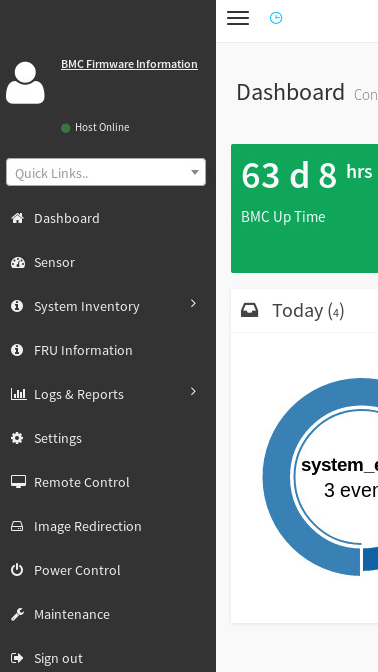This screenshot has width=378, height=672.
Task: Click the blue clock icon in header
Action: click(276, 18)
